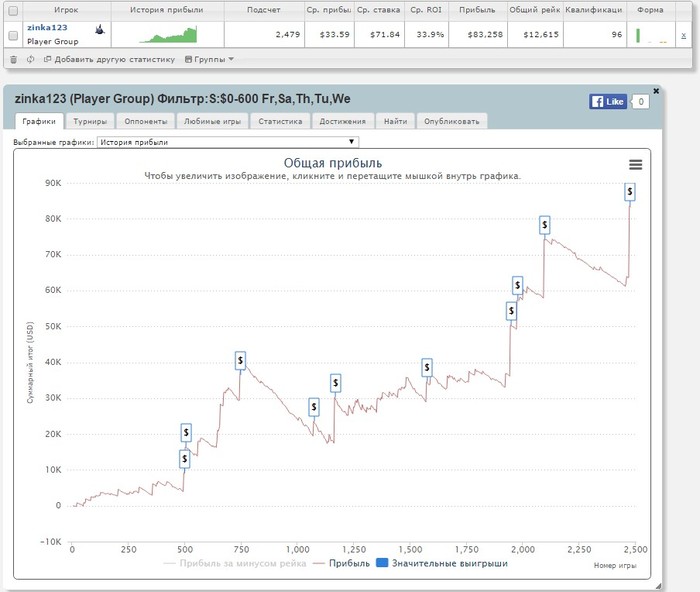The height and width of the screenshot is (592, 700).
Task: Sort by the История прибыли column header
Action: (167, 9)
